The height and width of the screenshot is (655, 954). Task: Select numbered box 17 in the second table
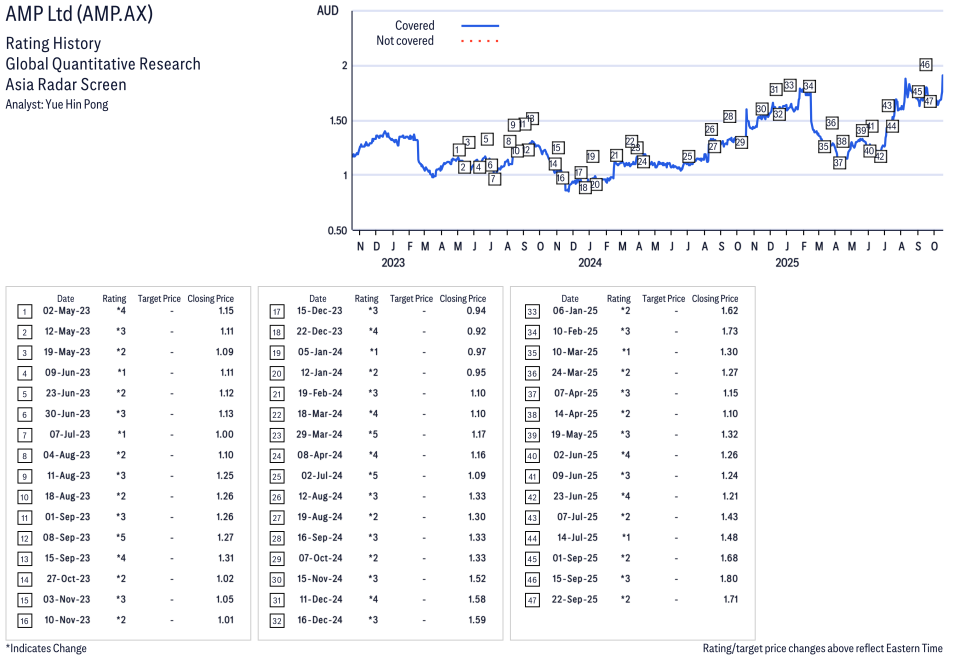(x=276, y=311)
